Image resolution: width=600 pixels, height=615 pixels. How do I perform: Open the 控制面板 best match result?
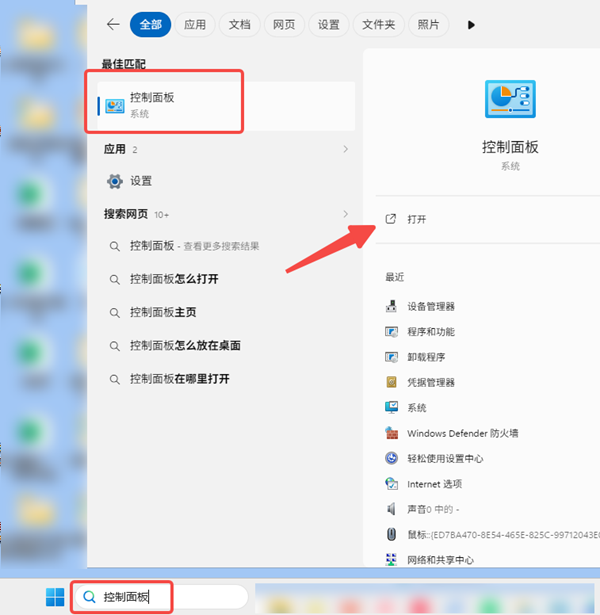pyautogui.click(x=170, y=104)
